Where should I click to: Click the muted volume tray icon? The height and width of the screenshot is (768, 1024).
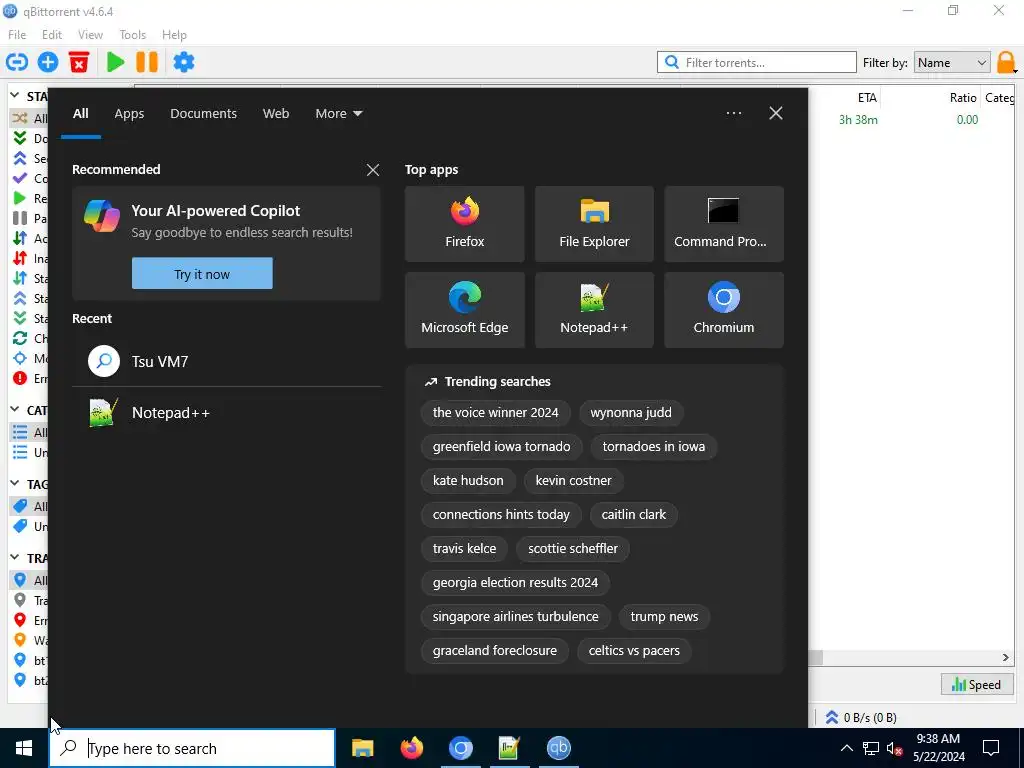click(895, 749)
